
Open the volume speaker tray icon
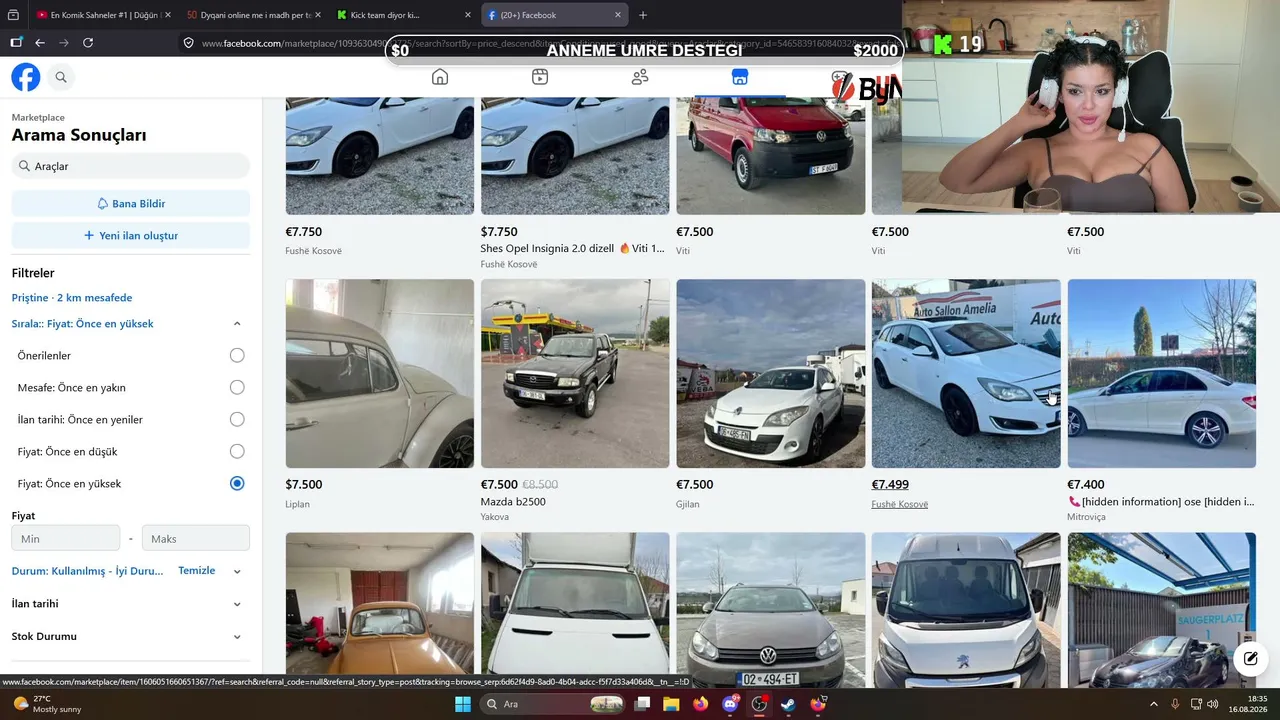1212,704
